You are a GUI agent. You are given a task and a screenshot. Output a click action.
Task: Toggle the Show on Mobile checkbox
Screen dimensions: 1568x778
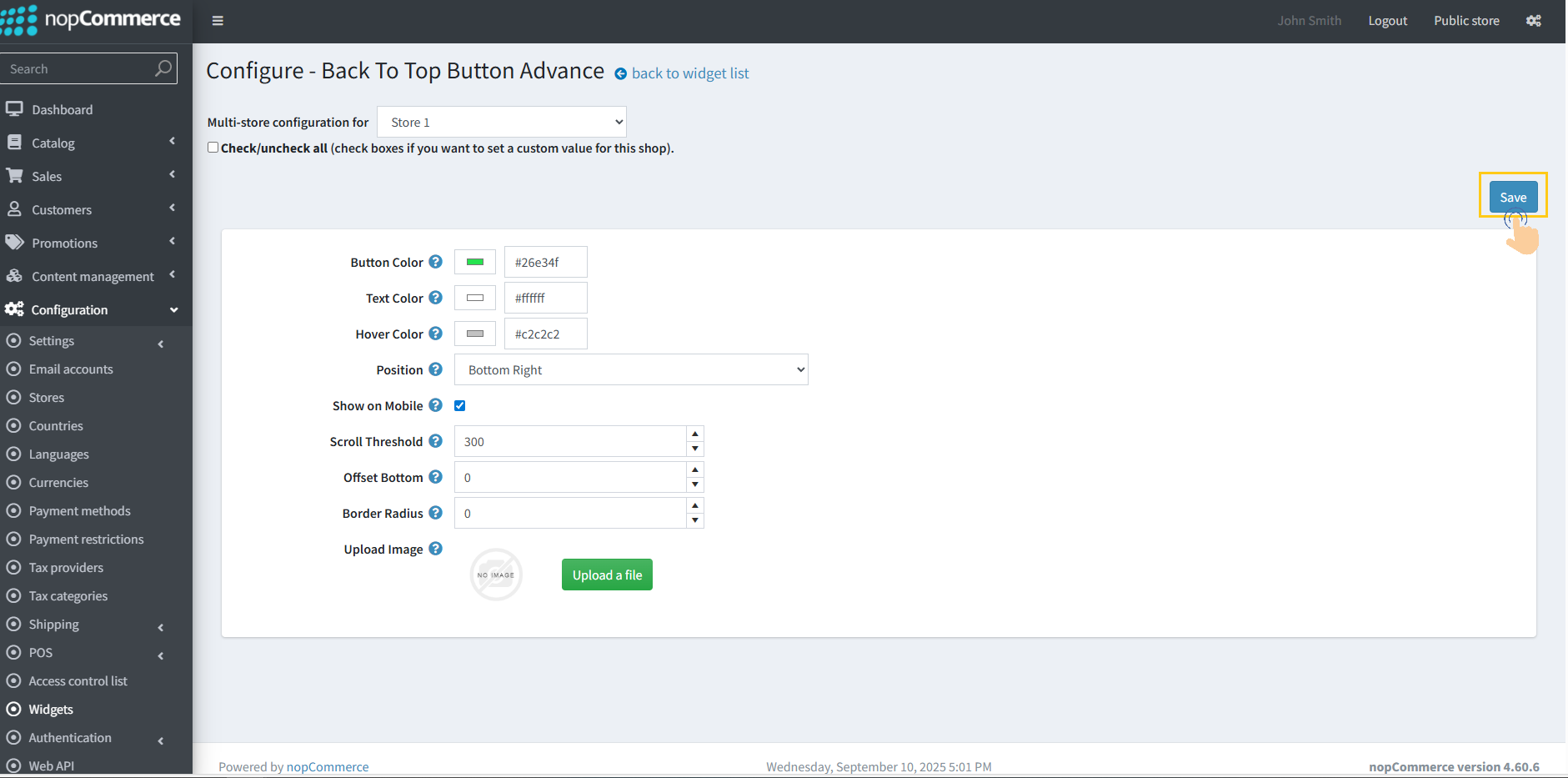coord(459,406)
